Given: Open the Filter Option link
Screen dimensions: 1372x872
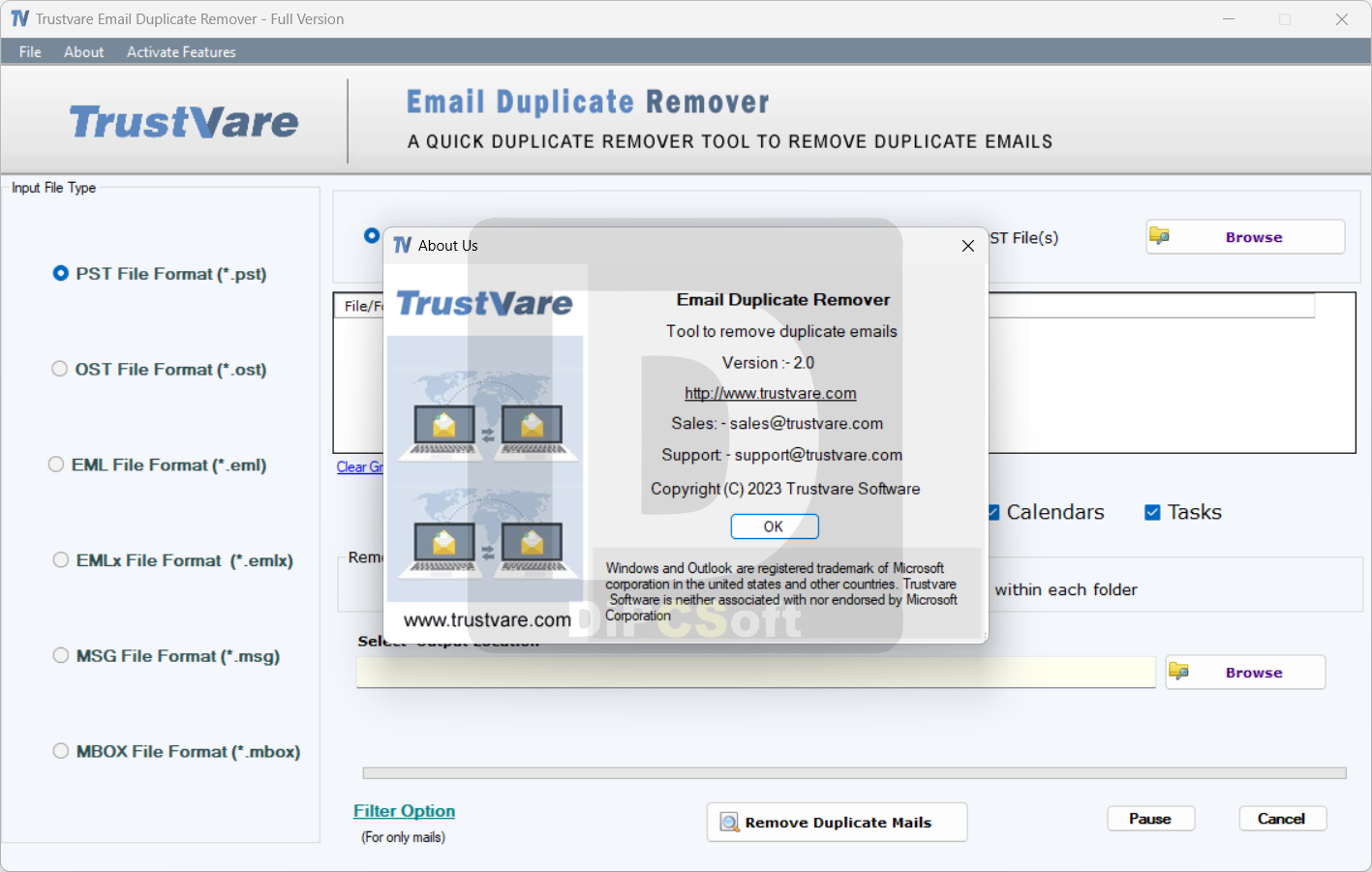Looking at the screenshot, I should [x=404, y=811].
